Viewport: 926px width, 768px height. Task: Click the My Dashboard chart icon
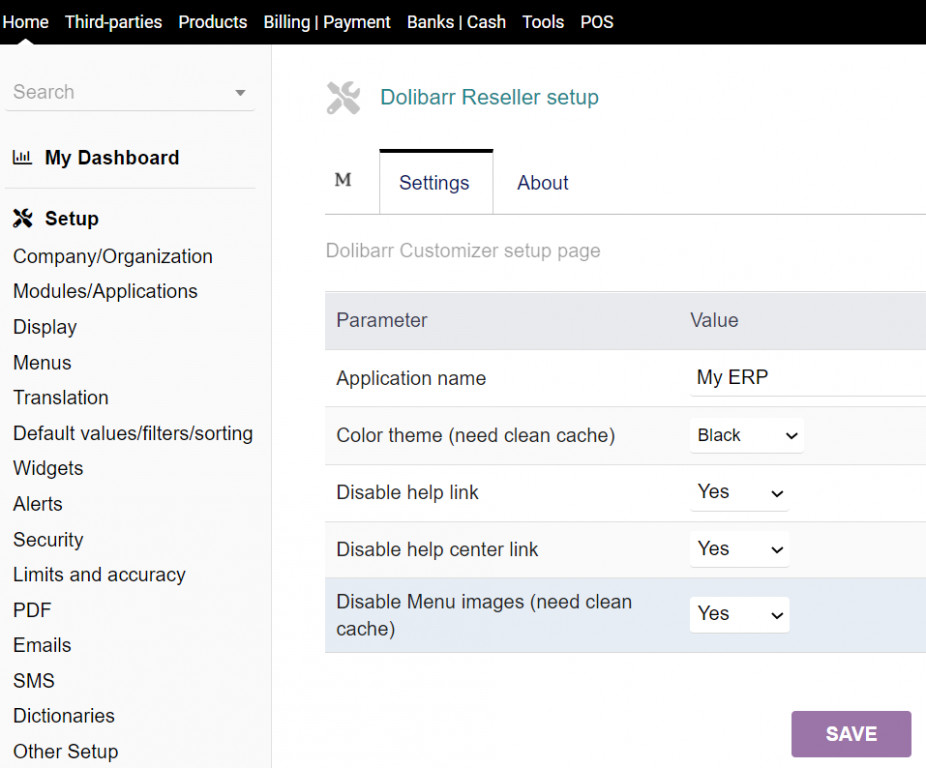(22, 158)
